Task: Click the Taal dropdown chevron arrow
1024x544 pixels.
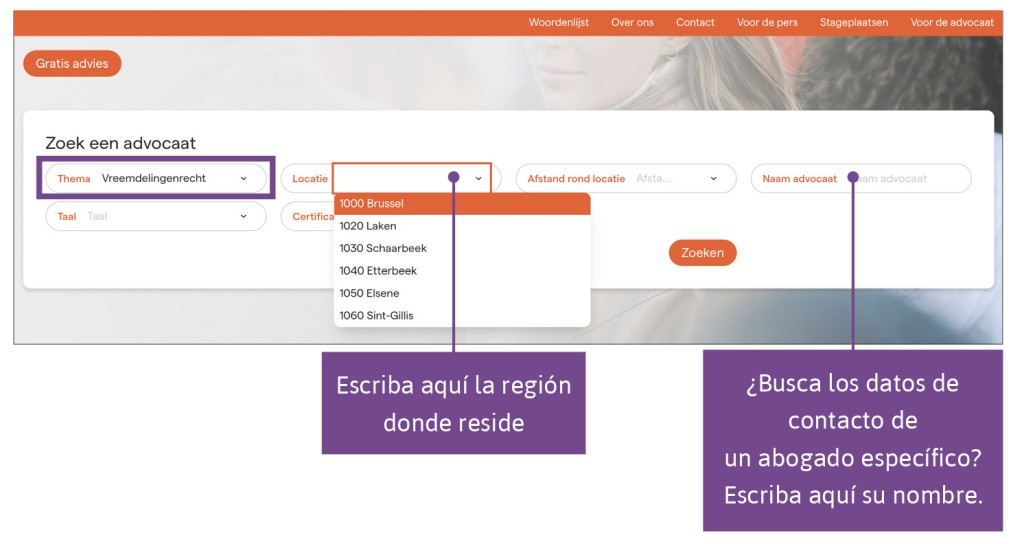Action: pos(243,216)
